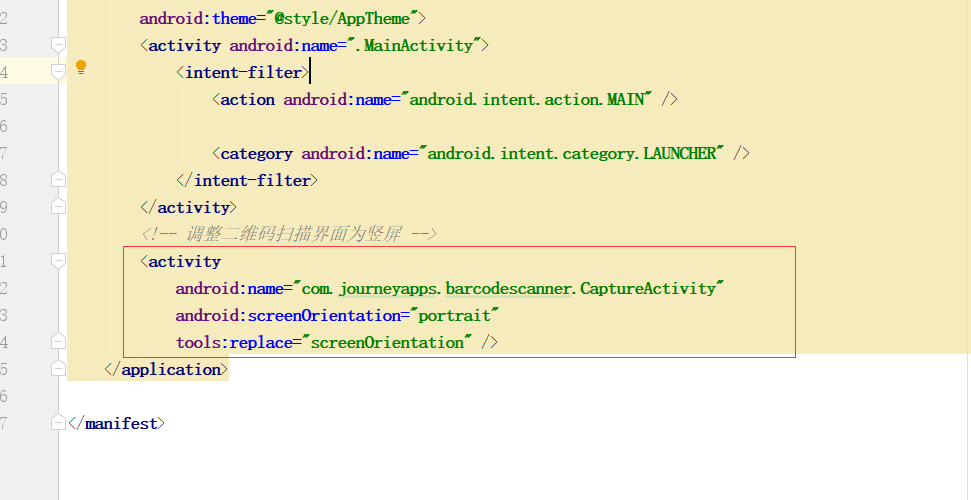This screenshot has width=971, height=500.
Task: Click the closing </manifest> tag
Action: point(116,423)
